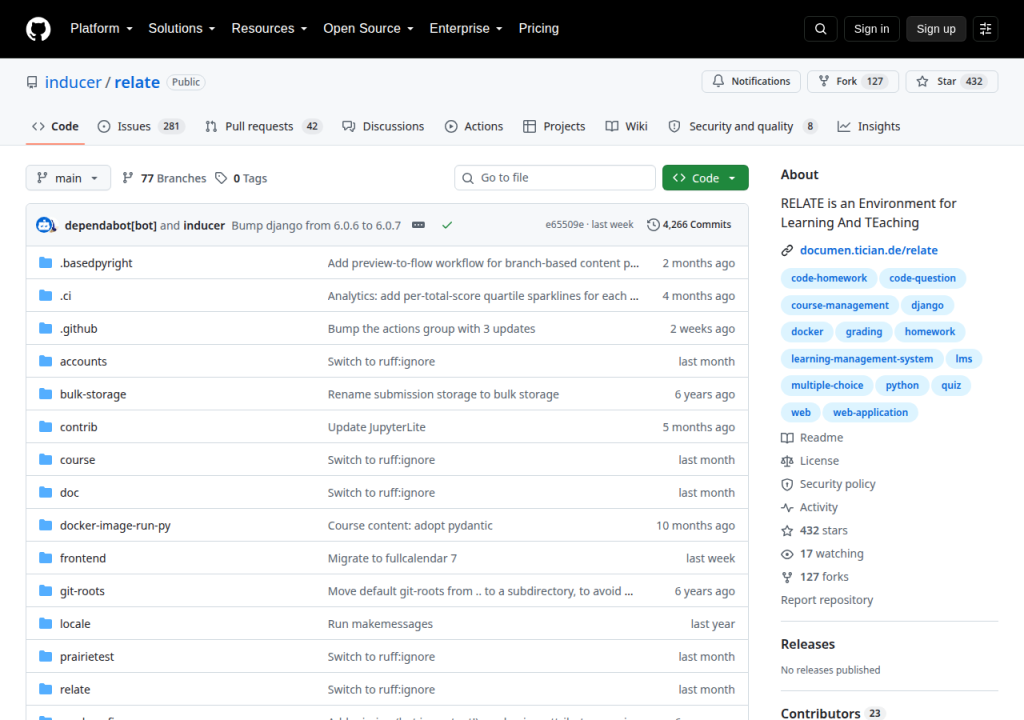Open the Enterprise dropdown menu
The height and width of the screenshot is (720, 1024).
tap(466, 29)
